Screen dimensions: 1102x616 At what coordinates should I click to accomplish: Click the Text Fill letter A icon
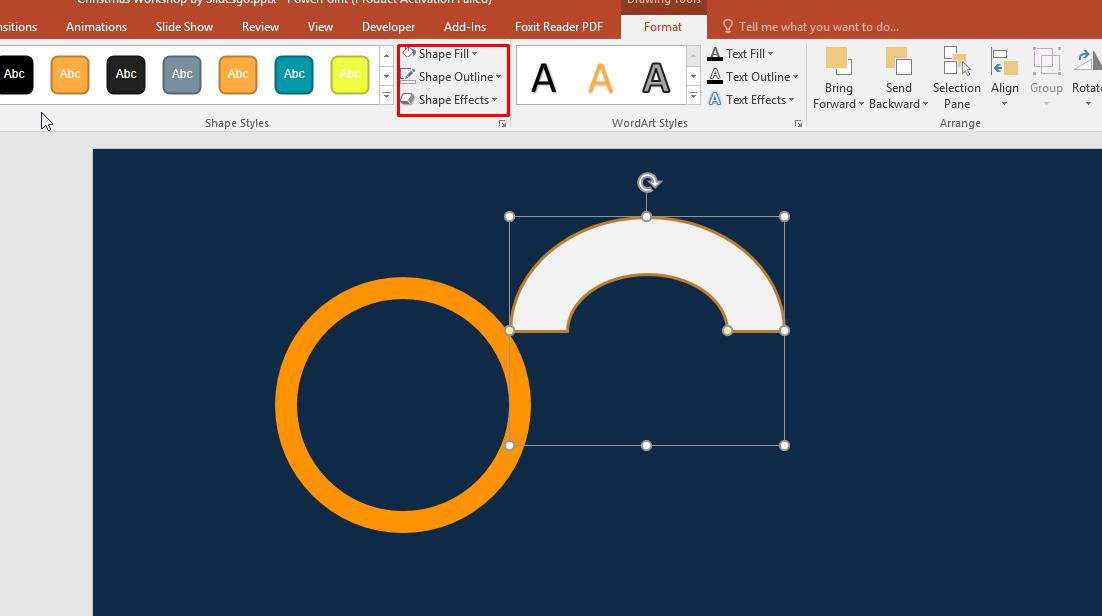(715, 53)
